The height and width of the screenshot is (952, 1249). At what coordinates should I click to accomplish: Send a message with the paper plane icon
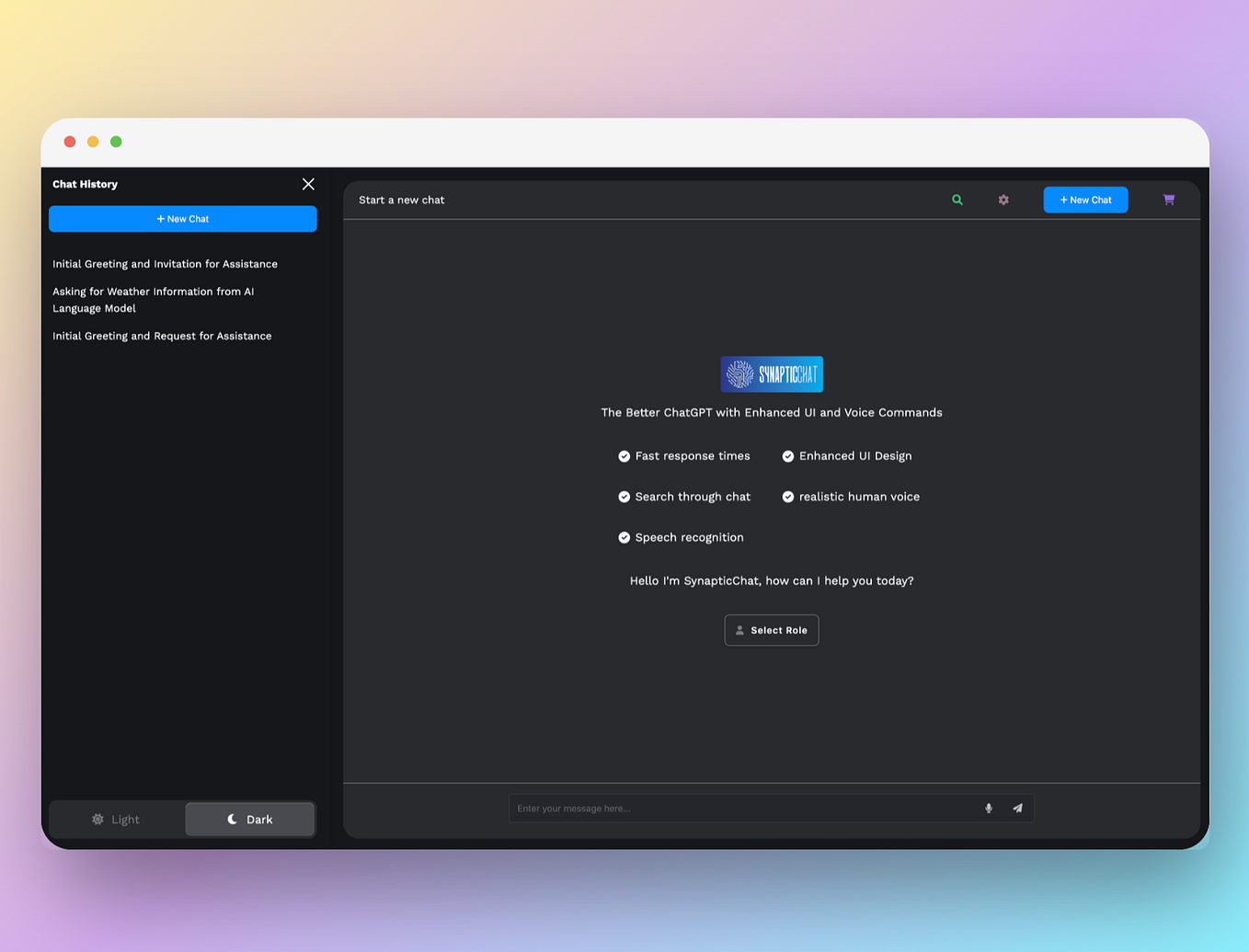click(1017, 808)
